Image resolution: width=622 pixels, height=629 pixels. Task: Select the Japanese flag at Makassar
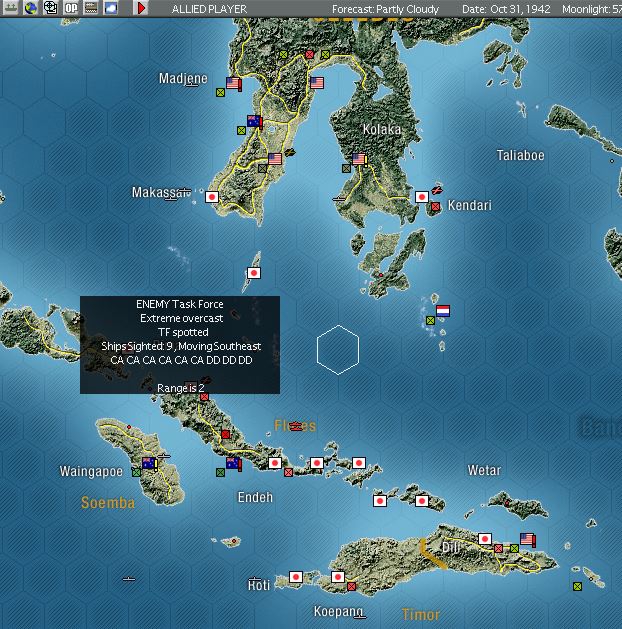point(212,197)
